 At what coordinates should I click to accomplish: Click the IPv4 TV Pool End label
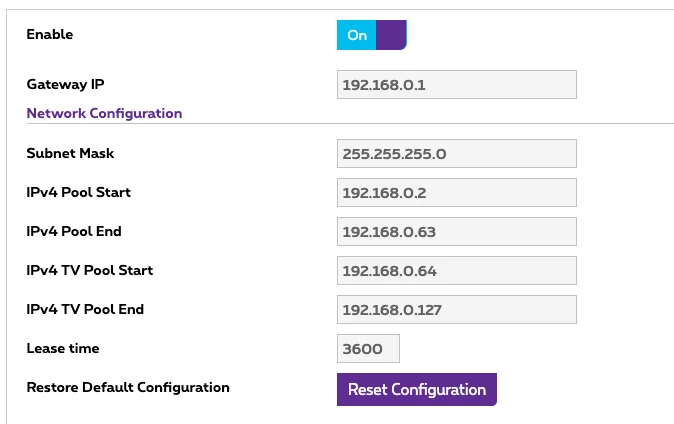pos(85,309)
